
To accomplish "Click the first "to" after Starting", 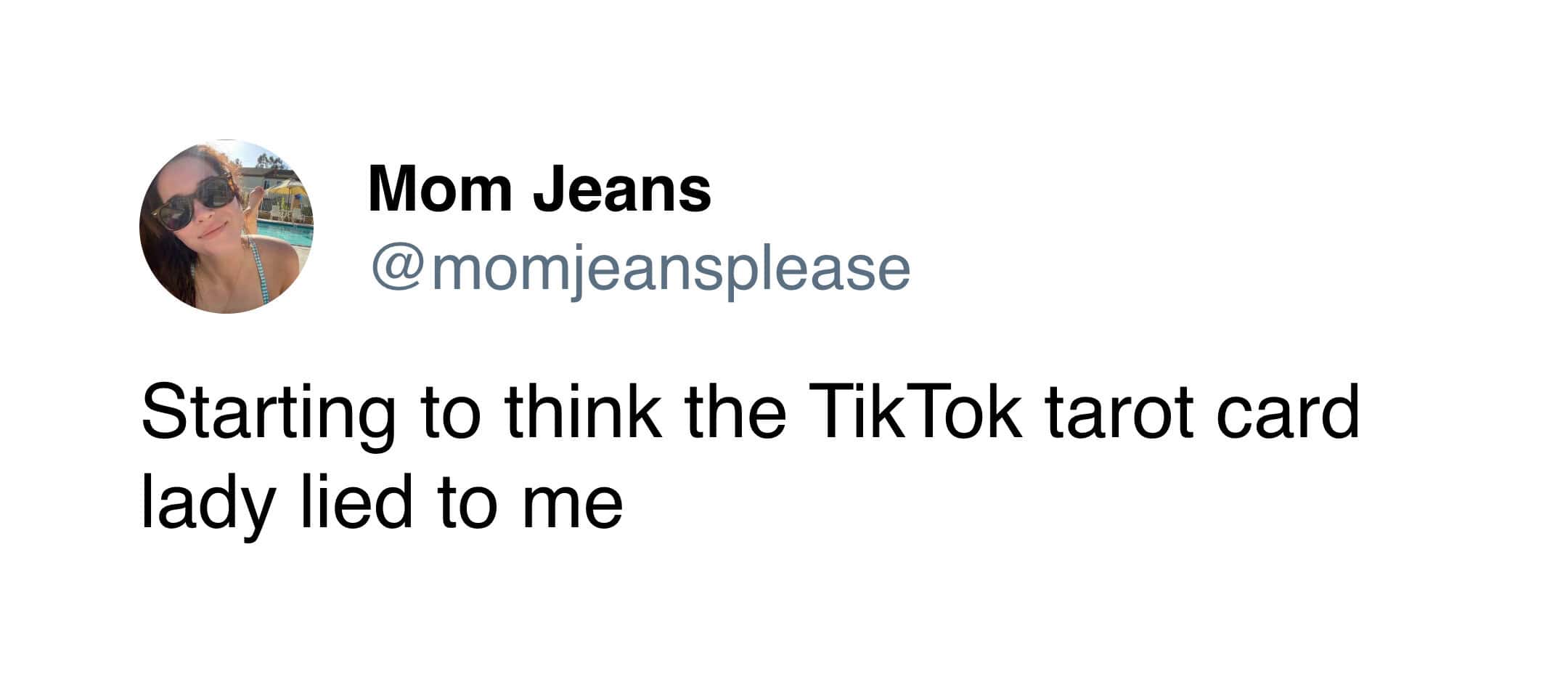I will [451, 412].
